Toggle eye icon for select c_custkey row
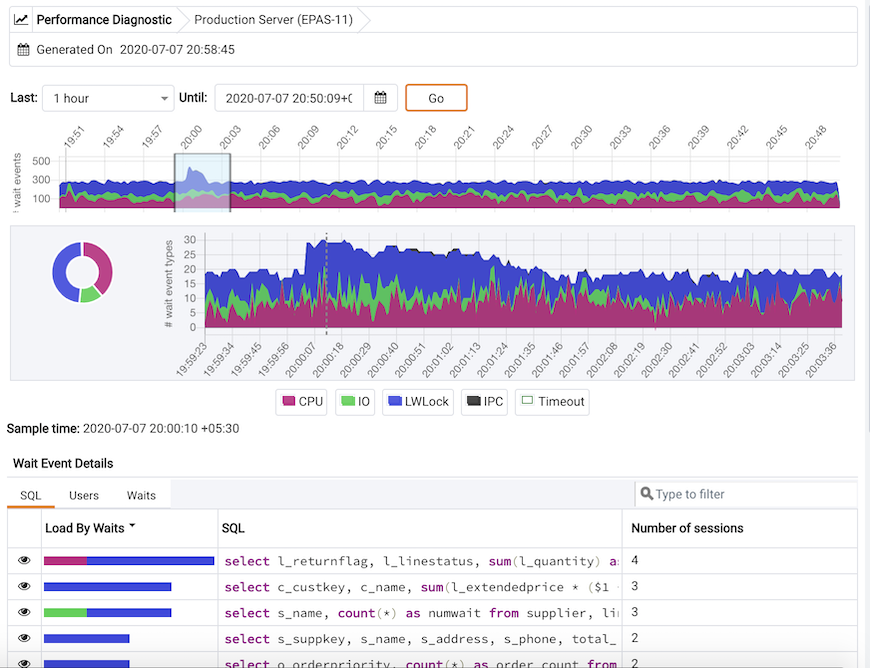 pyautogui.click(x=24, y=586)
